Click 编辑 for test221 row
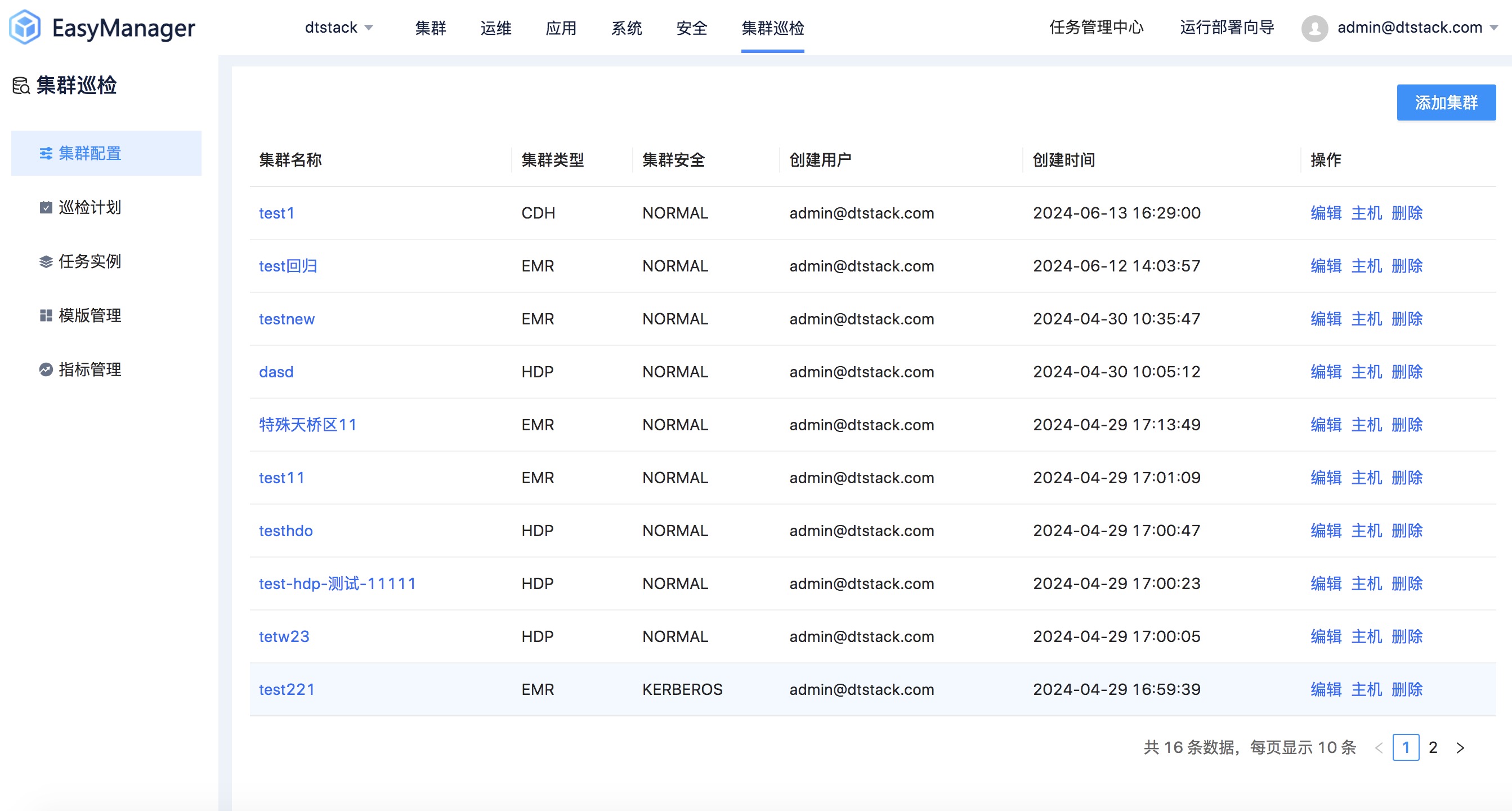 click(x=1326, y=689)
